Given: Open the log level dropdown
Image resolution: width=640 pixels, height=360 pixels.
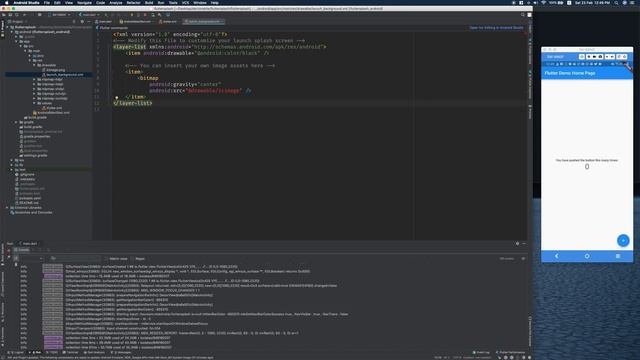Looking at the screenshot, I should [31, 259].
